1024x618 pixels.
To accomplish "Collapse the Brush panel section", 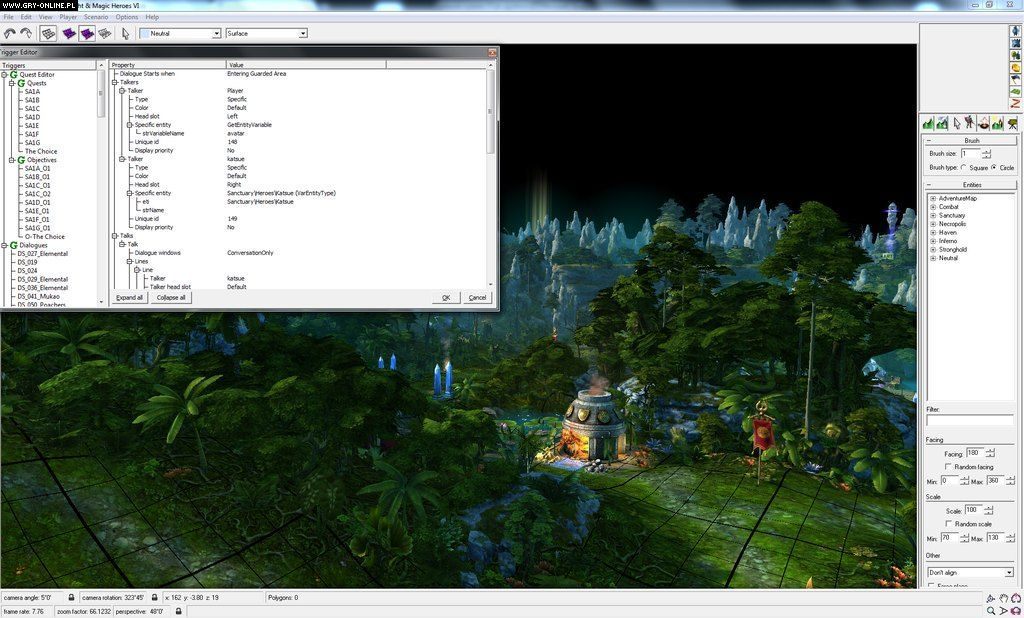I will coord(929,141).
